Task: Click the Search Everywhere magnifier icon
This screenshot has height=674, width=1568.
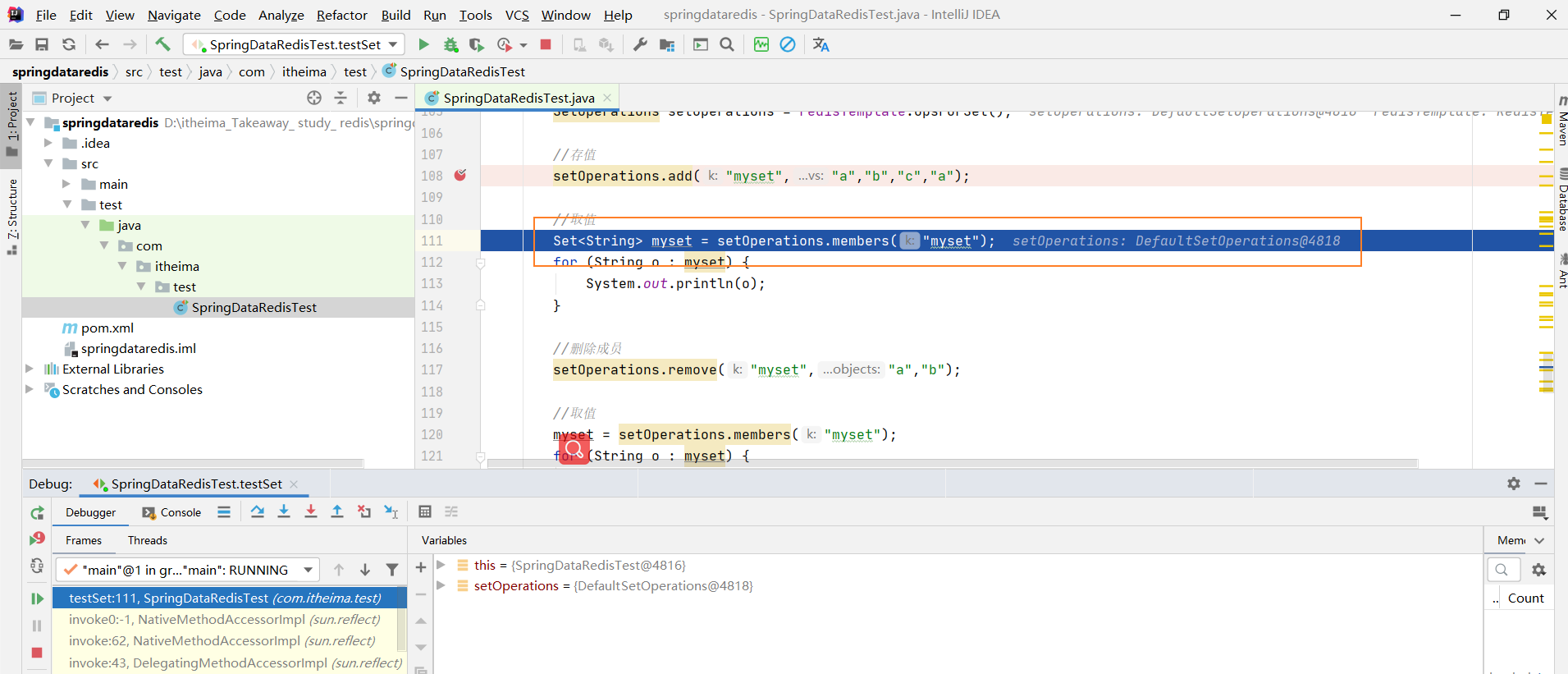Action: pyautogui.click(x=727, y=44)
